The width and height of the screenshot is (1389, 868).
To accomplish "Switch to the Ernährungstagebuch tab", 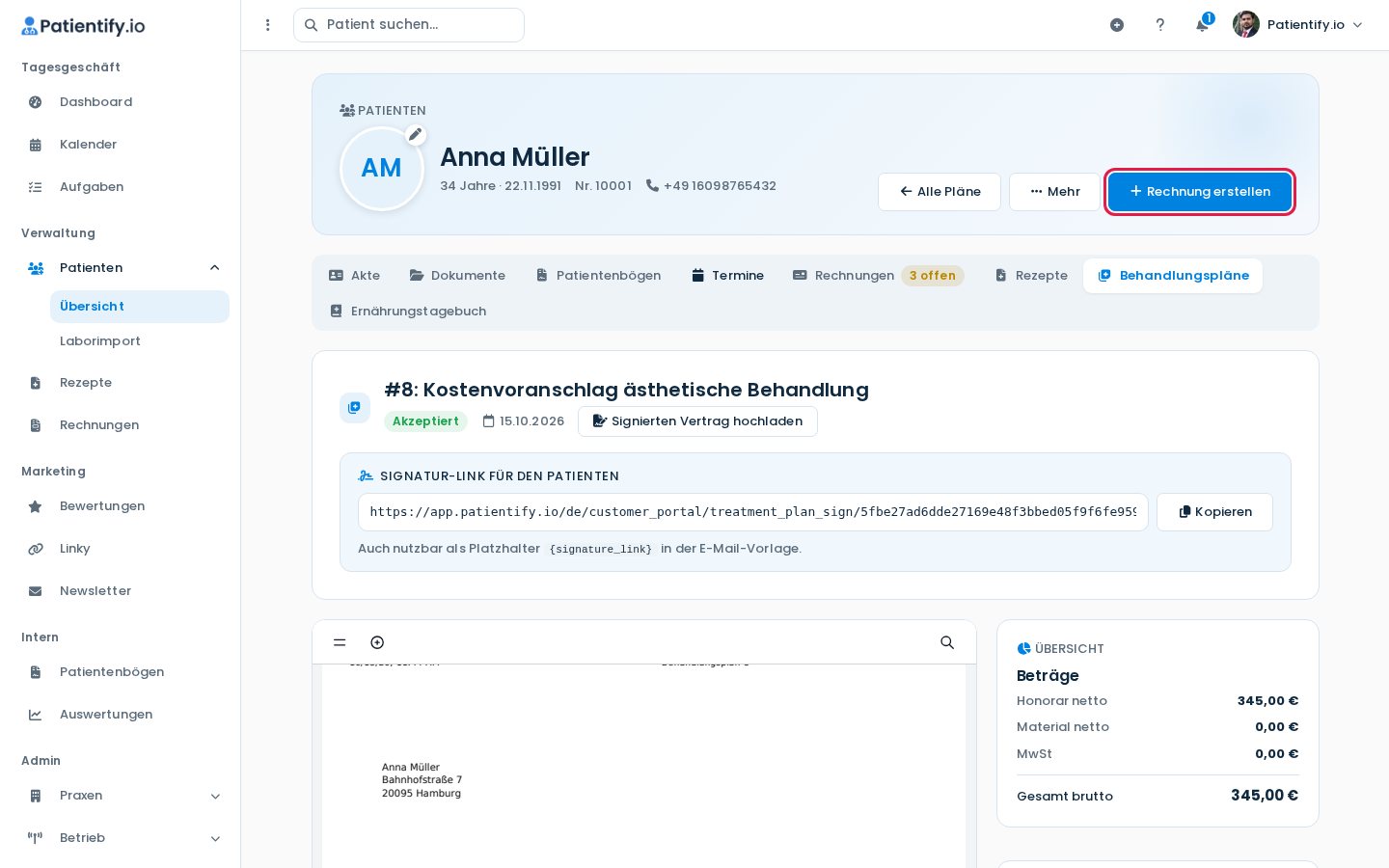I will point(408,312).
